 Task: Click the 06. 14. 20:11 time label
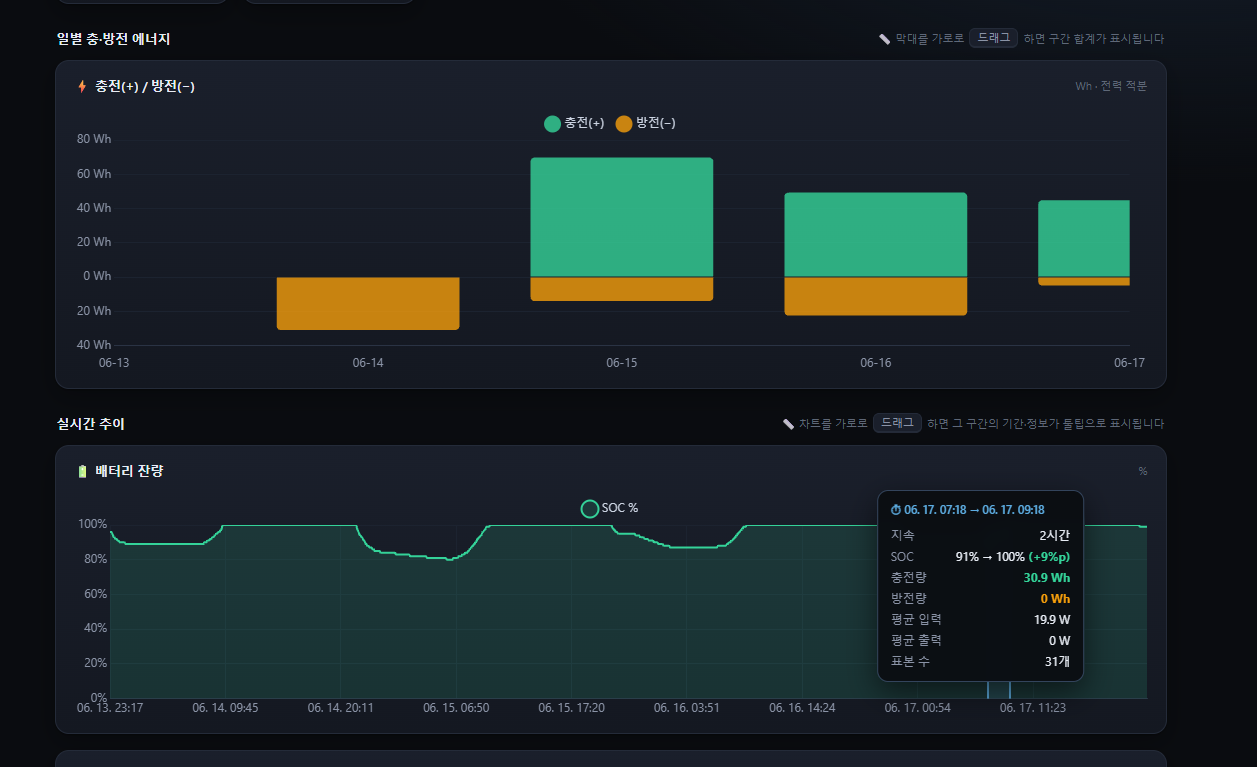click(x=341, y=708)
